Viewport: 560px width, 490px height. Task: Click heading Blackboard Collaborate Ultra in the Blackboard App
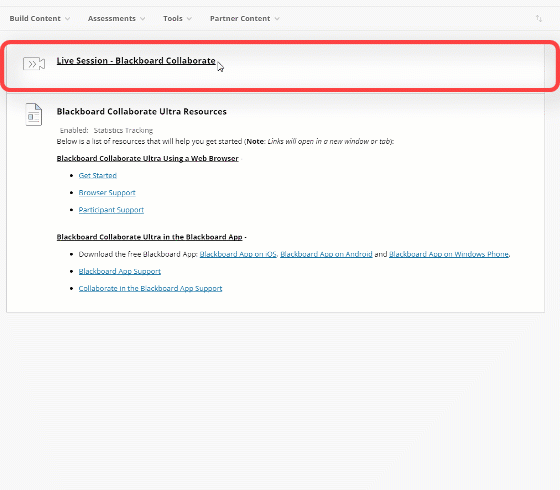point(149,237)
